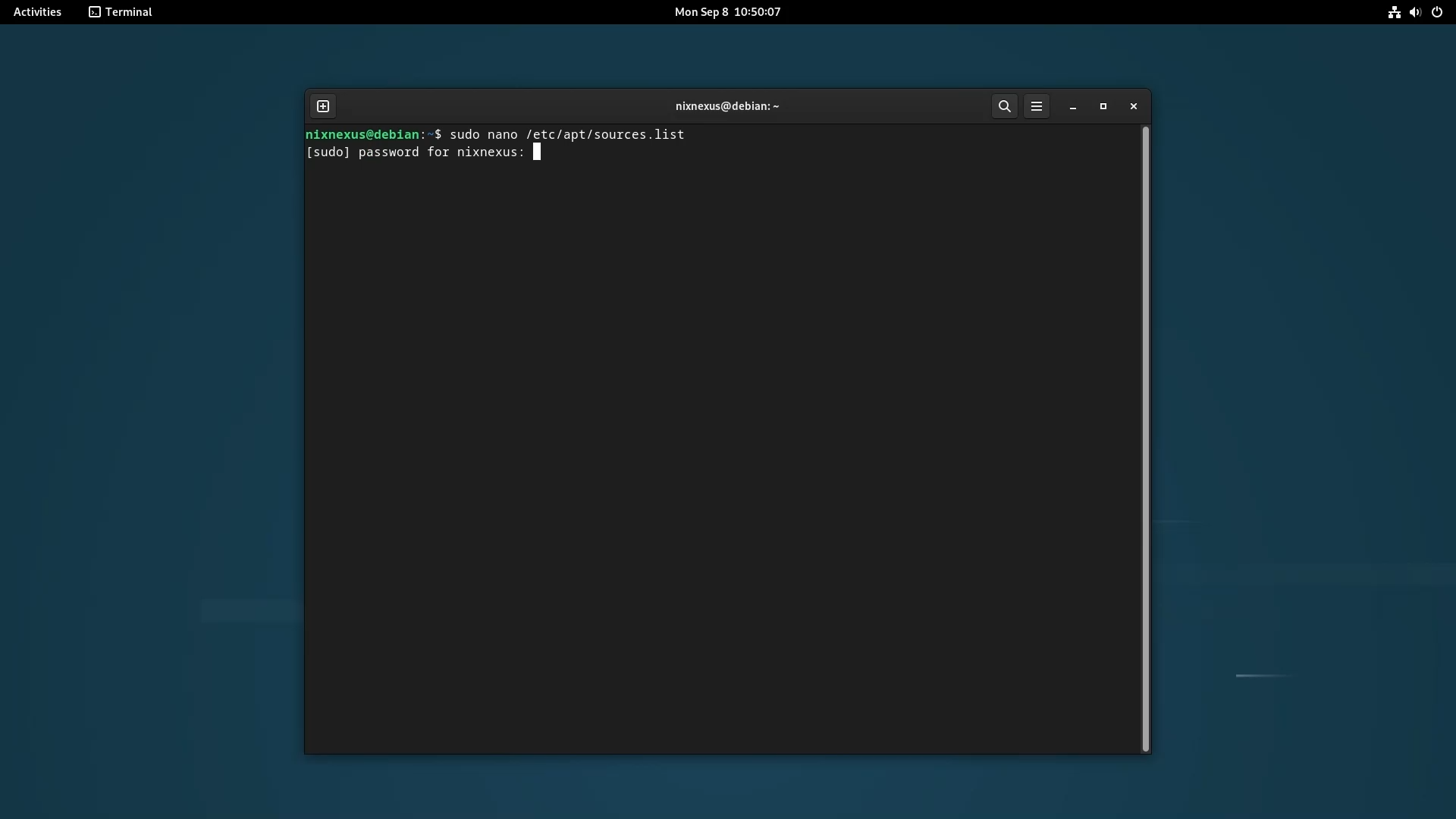Open a new terminal tab
Viewport: 1456px width, 819px height.
[x=323, y=106]
